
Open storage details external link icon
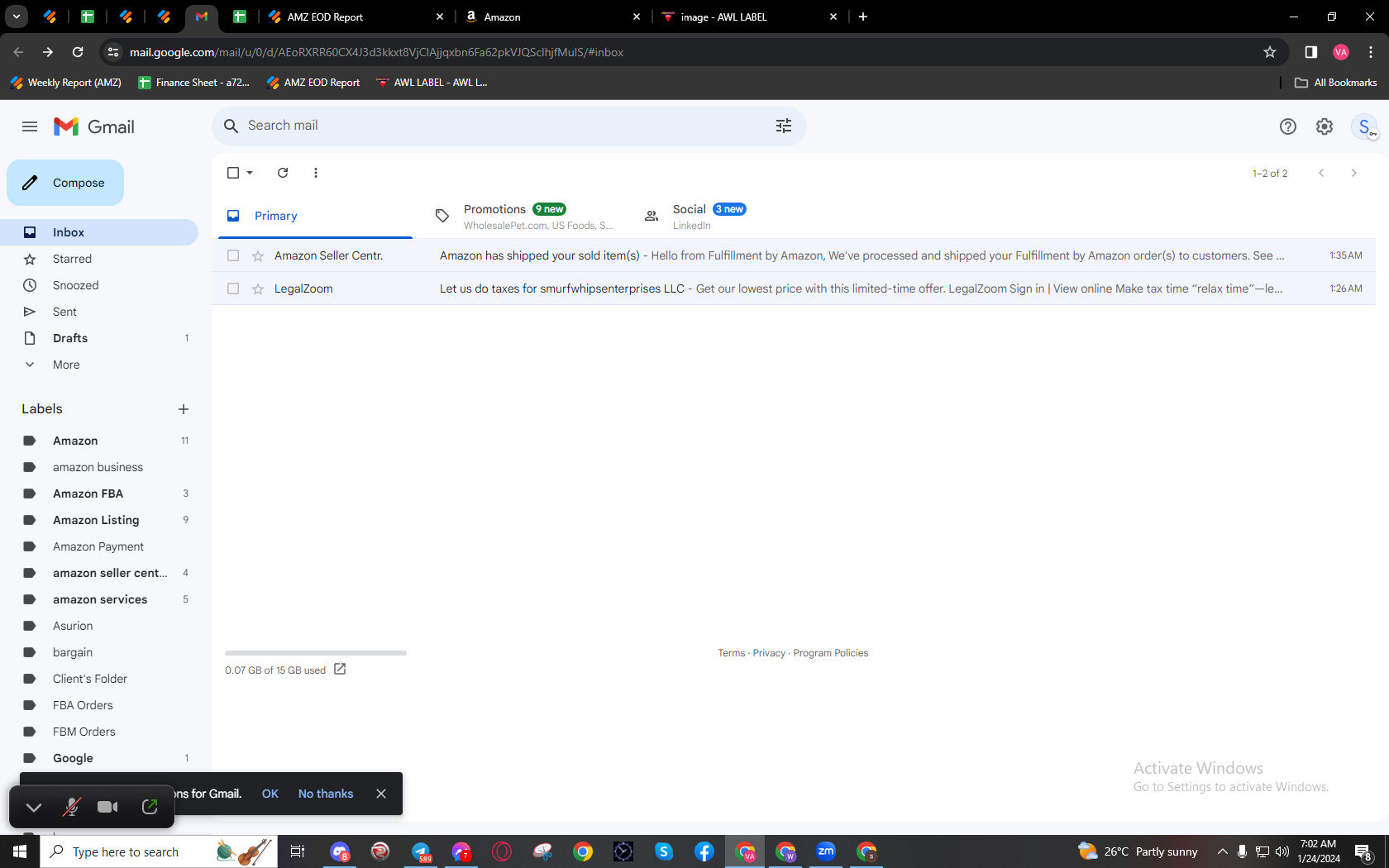pos(340,669)
